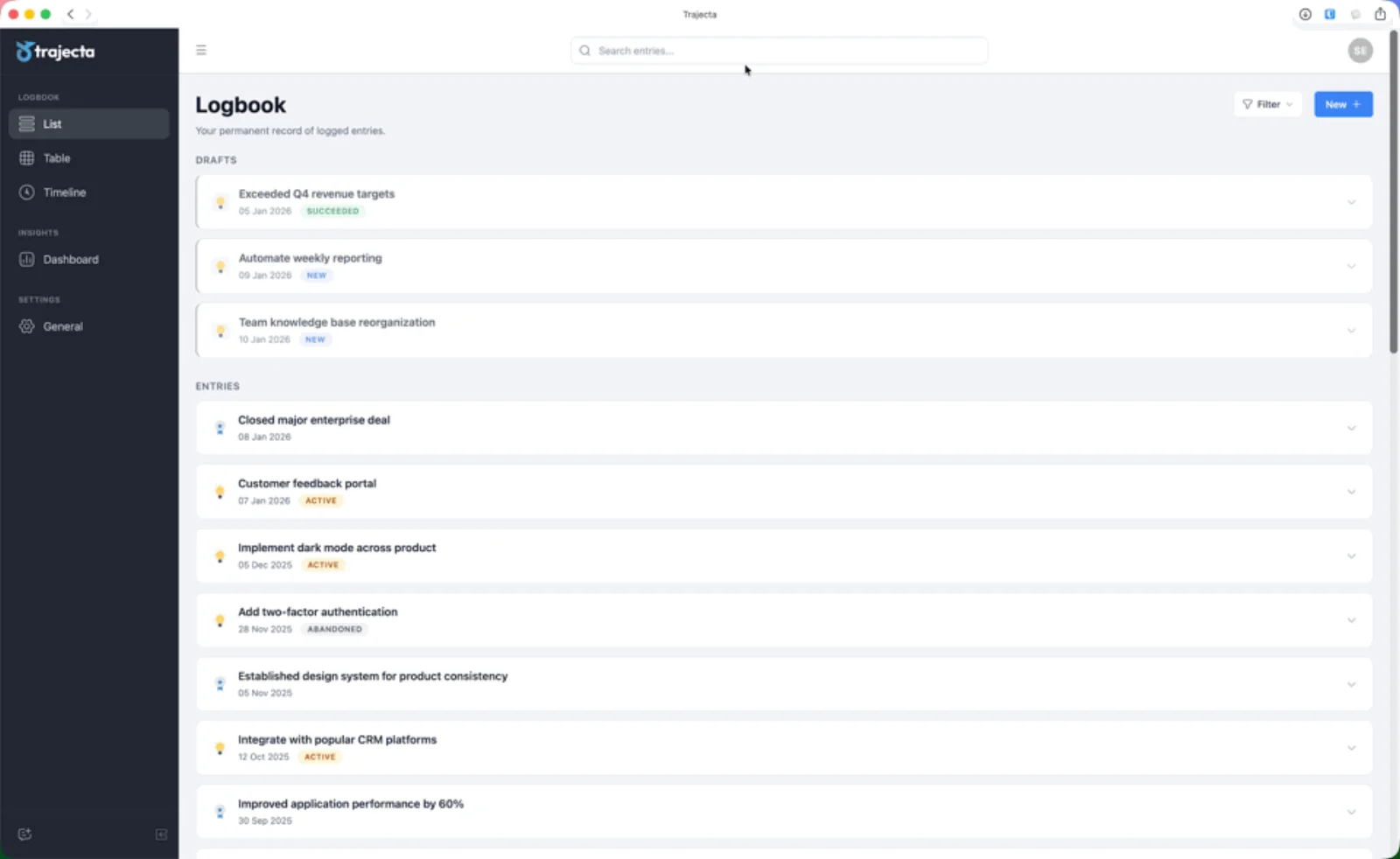Expand the Integrate with popular CRM platforms entry

tap(1351, 748)
